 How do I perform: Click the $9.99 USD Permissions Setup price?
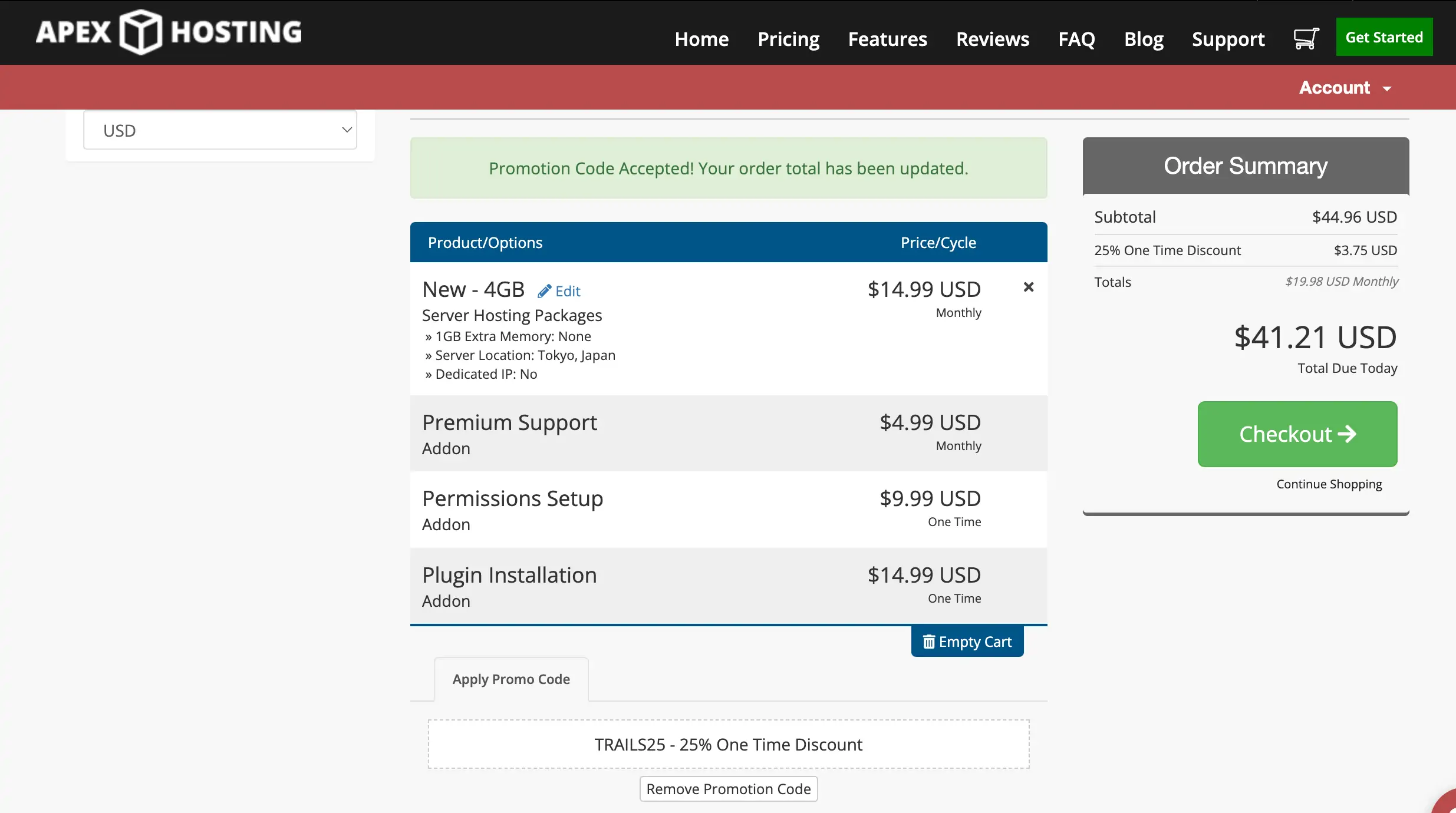930,498
